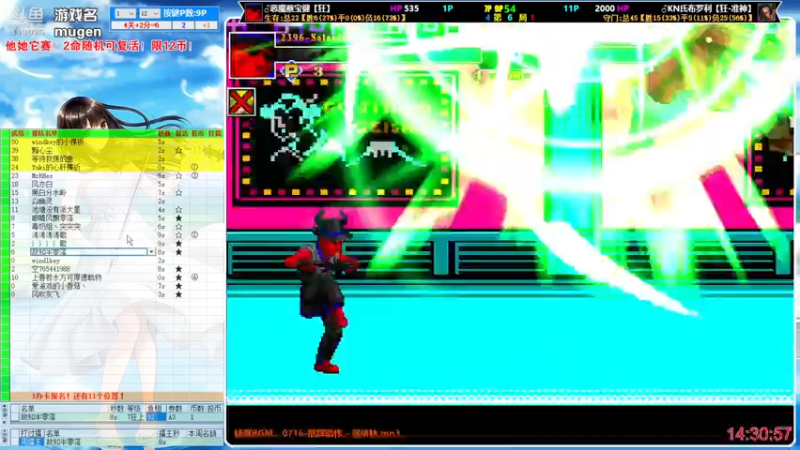Open the name combo box dropdown arrow in row 6
The height and width of the screenshot is (450, 800).
pyautogui.click(x=151, y=252)
